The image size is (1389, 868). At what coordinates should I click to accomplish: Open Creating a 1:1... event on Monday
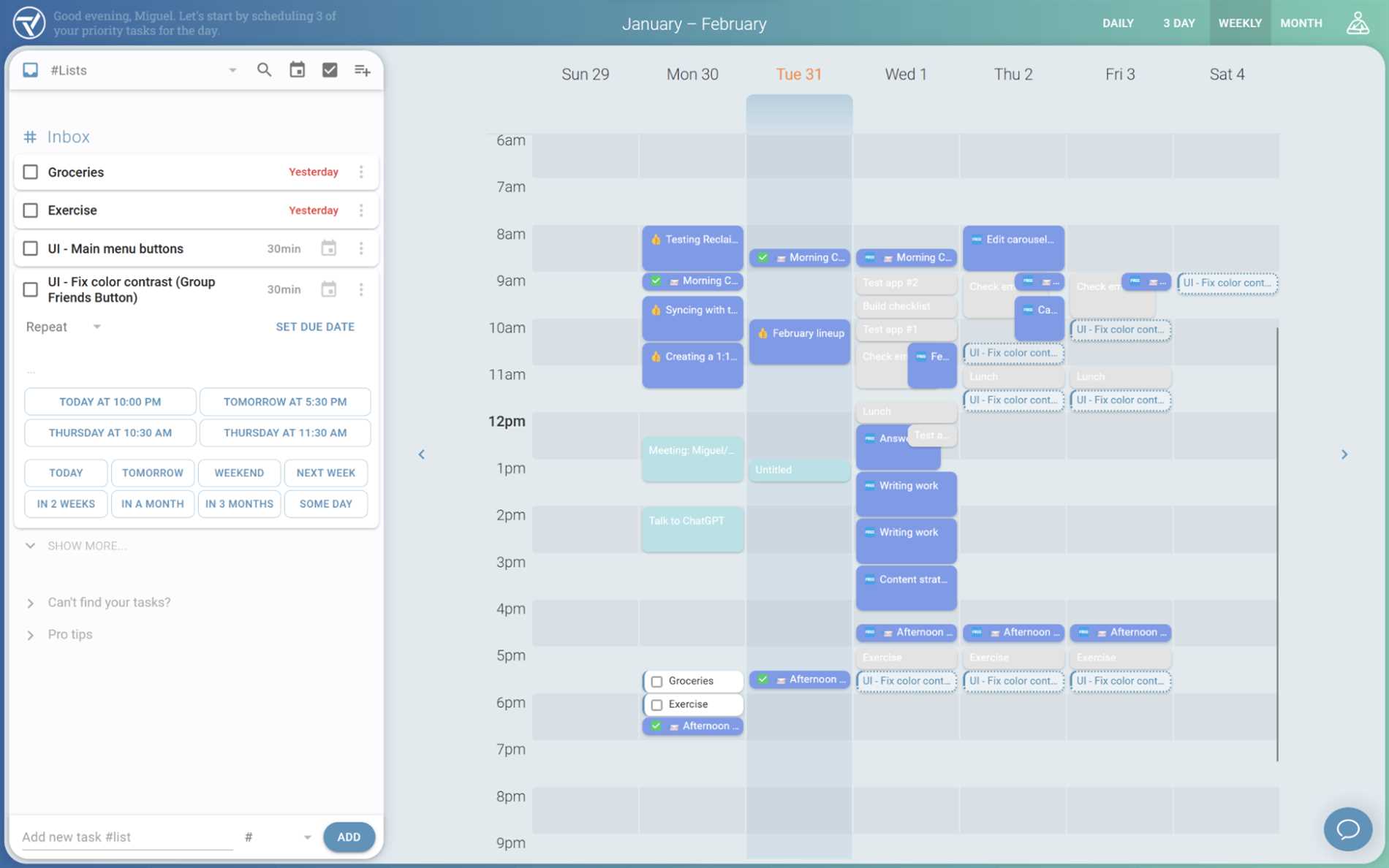(692, 365)
